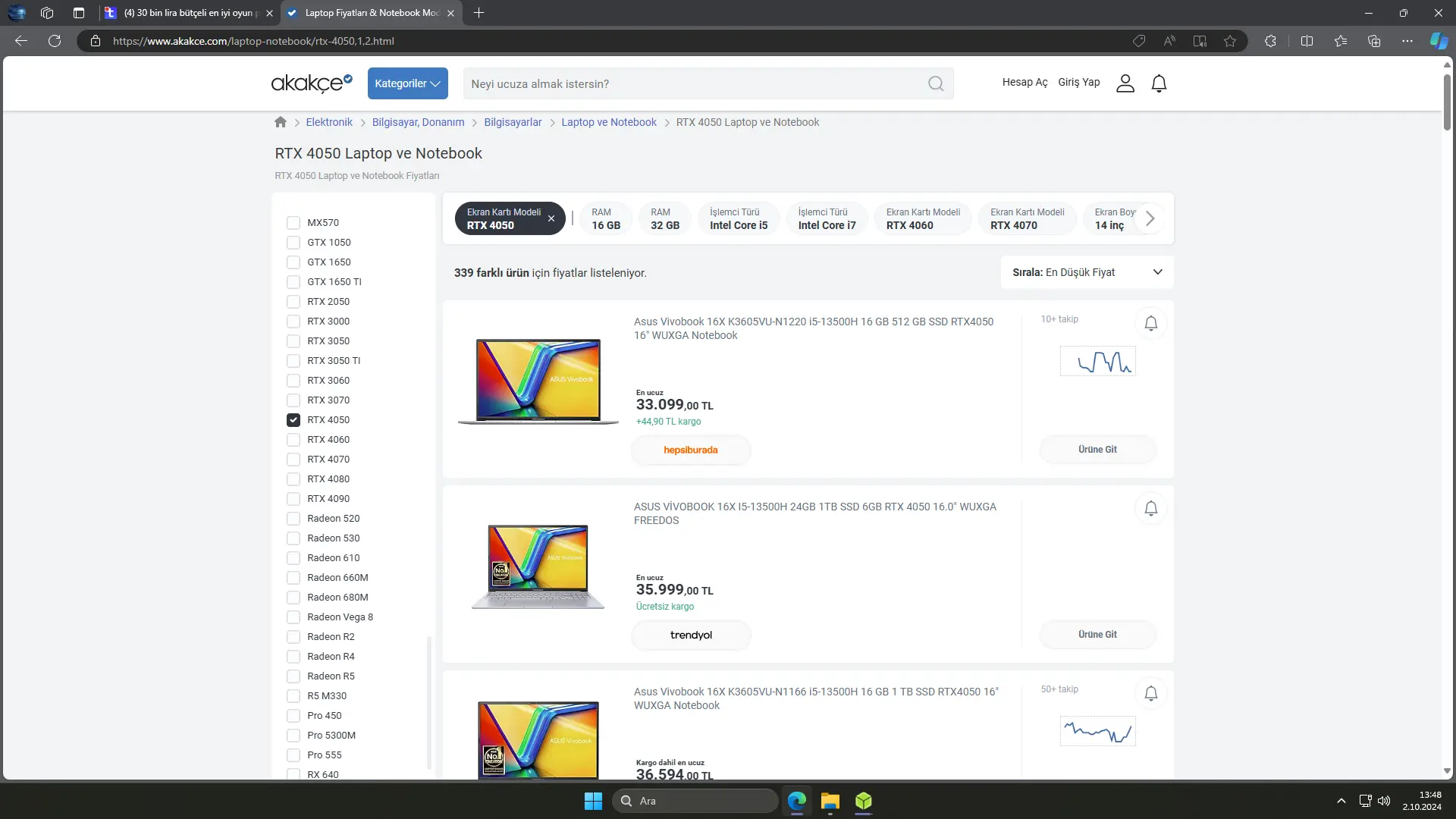Open new browser tab
Image resolution: width=1456 pixels, height=819 pixels.
pyautogui.click(x=479, y=13)
